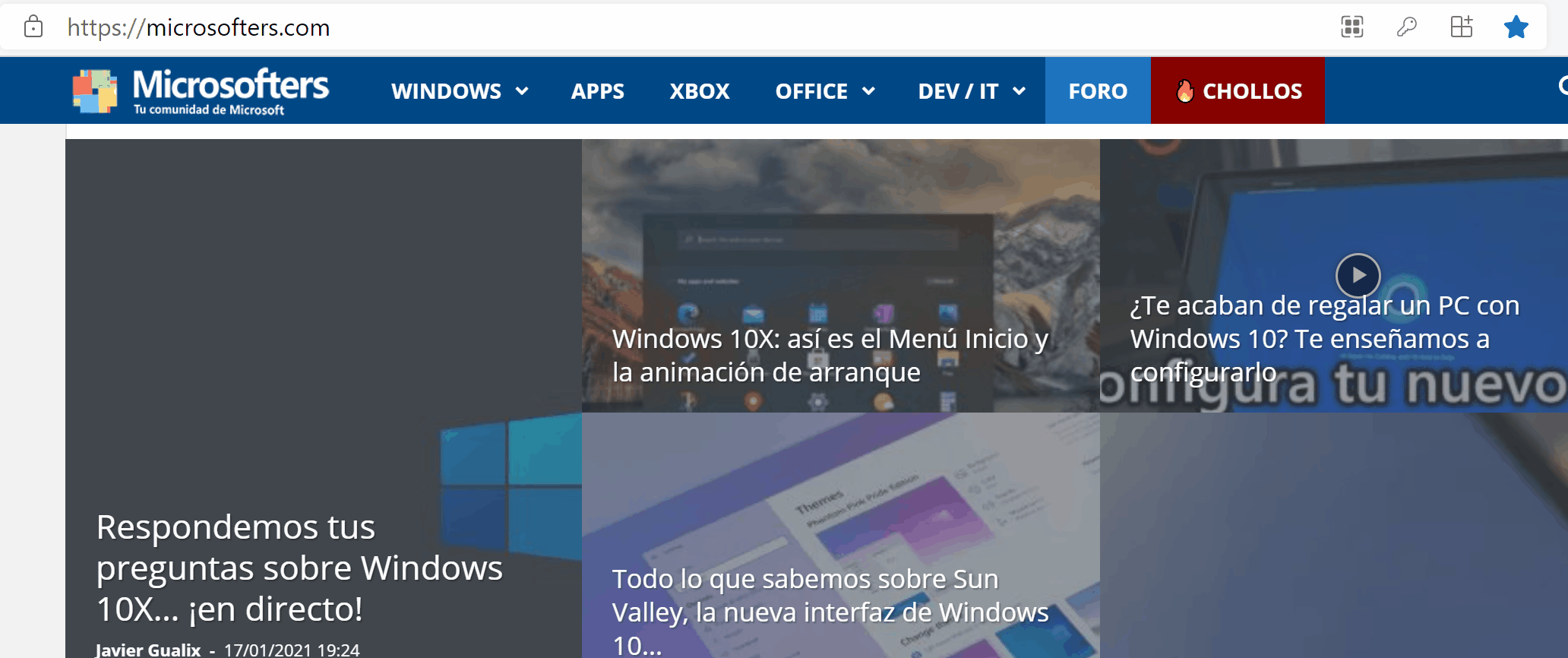Open the XBOX menu item
Image resolution: width=1568 pixels, height=658 pixels.
point(700,91)
